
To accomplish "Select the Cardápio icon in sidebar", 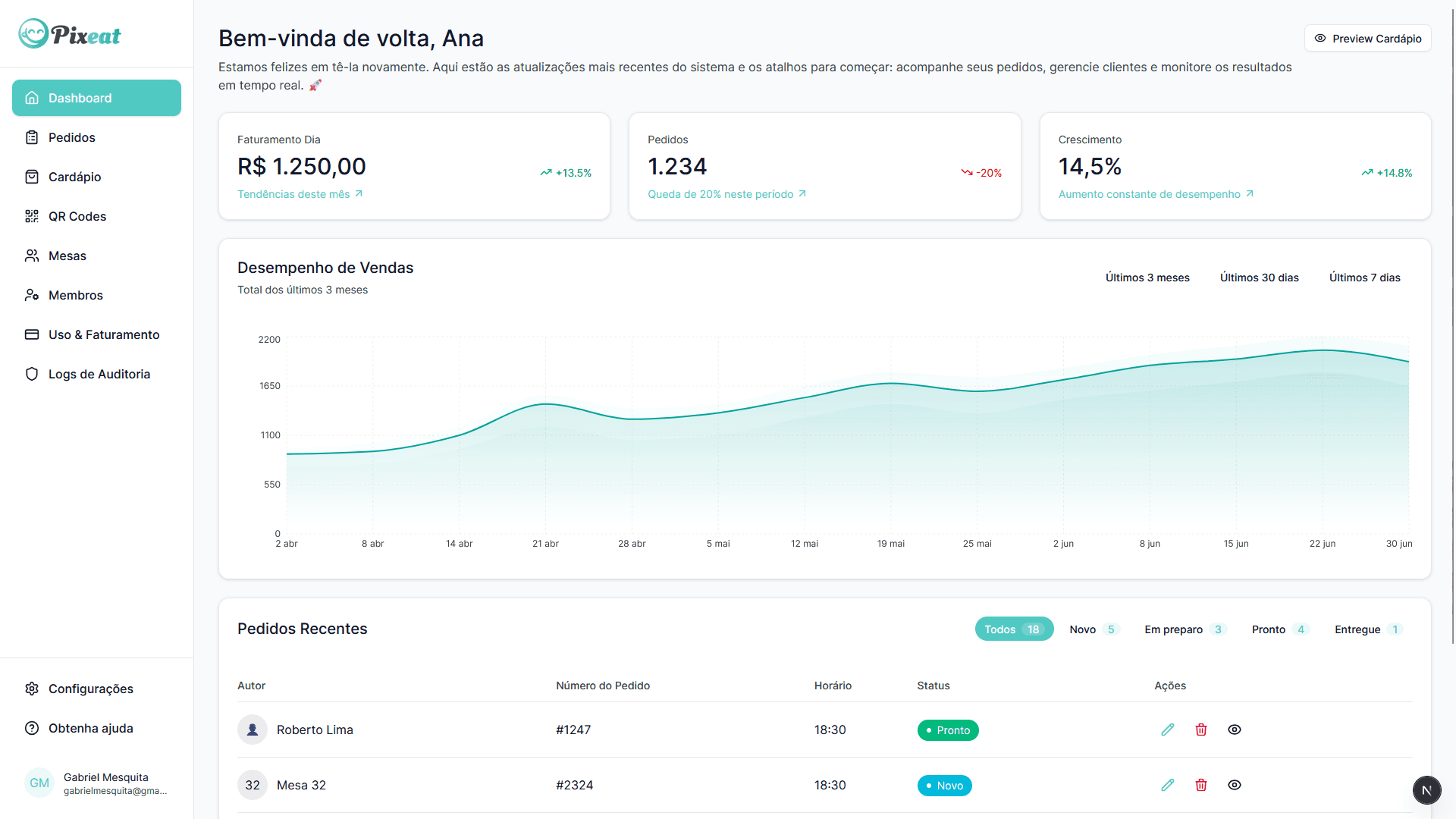I will 32,177.
